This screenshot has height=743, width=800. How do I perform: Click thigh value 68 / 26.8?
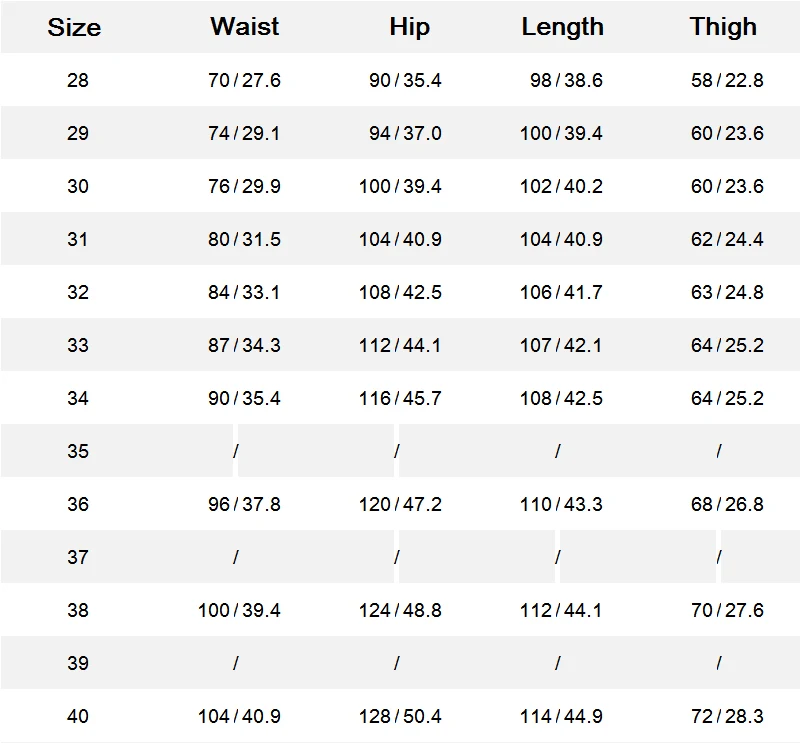click(x=727, y=504)
